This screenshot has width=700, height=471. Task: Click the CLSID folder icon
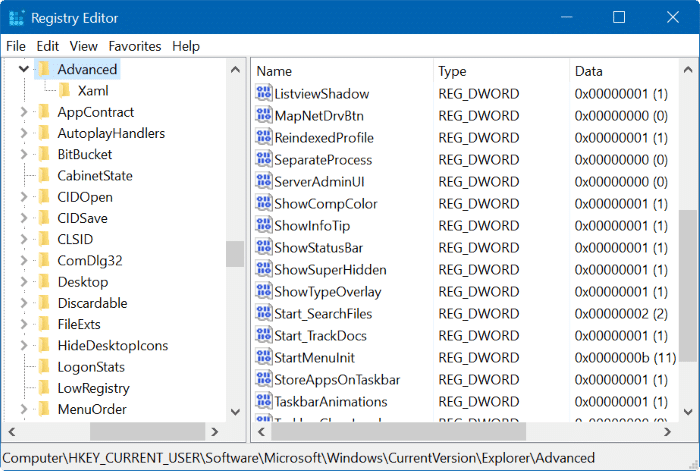tap(44, 239)
